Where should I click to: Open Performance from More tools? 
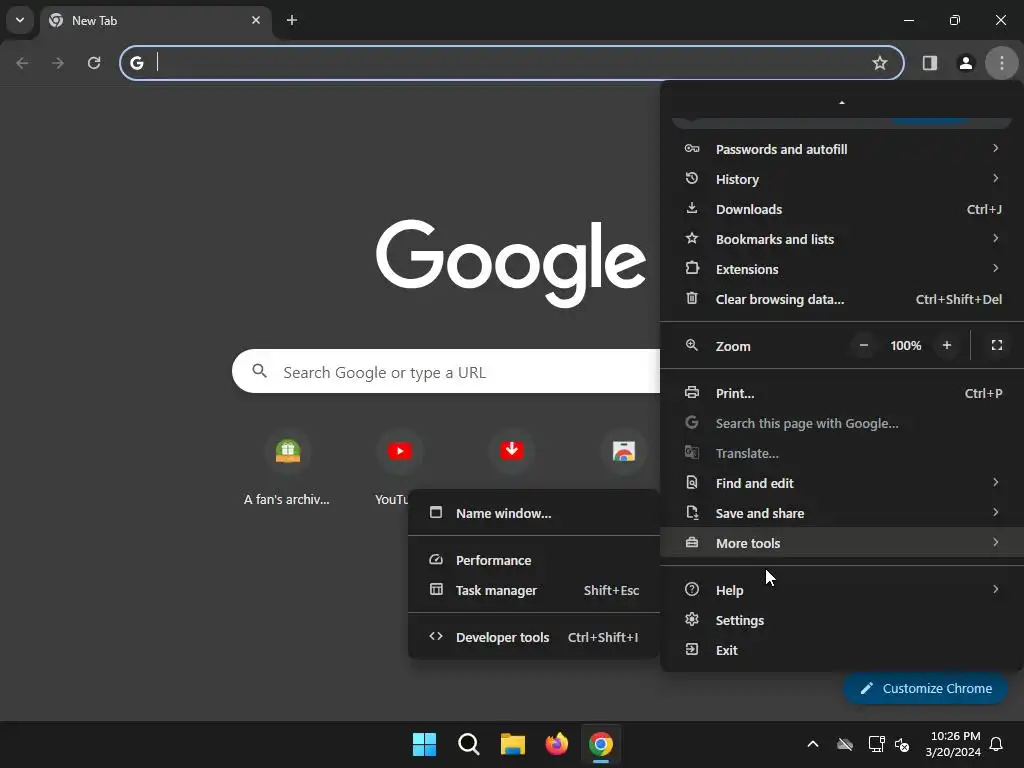coord(534,560)
